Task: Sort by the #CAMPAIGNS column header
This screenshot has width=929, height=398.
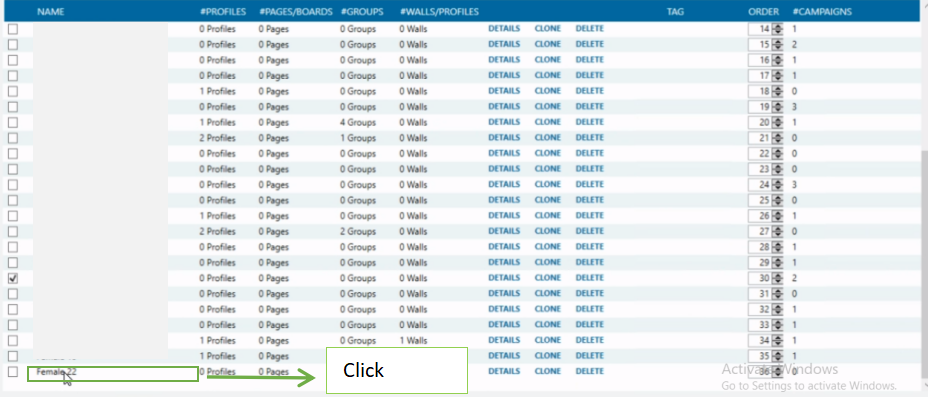Action: pyautogui.click(x=822, y=12)
